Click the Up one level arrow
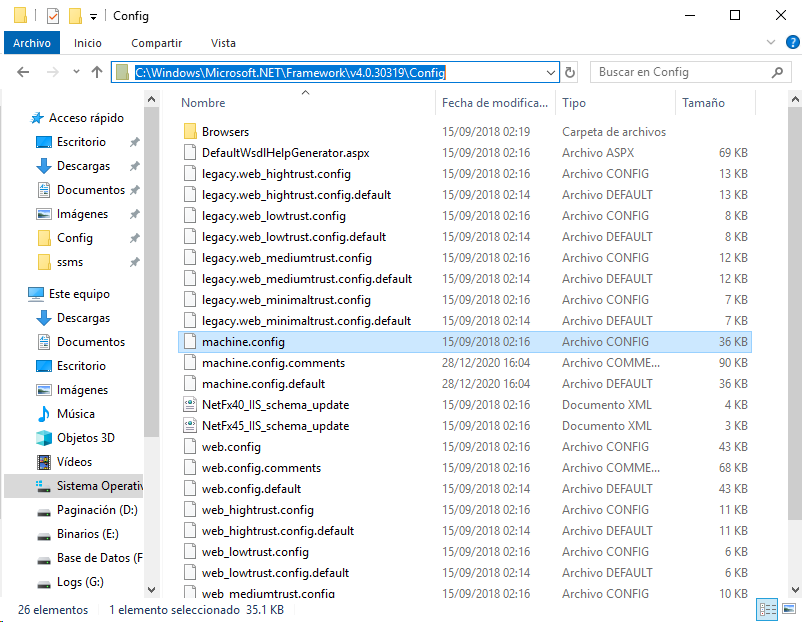 pos(97,72)
